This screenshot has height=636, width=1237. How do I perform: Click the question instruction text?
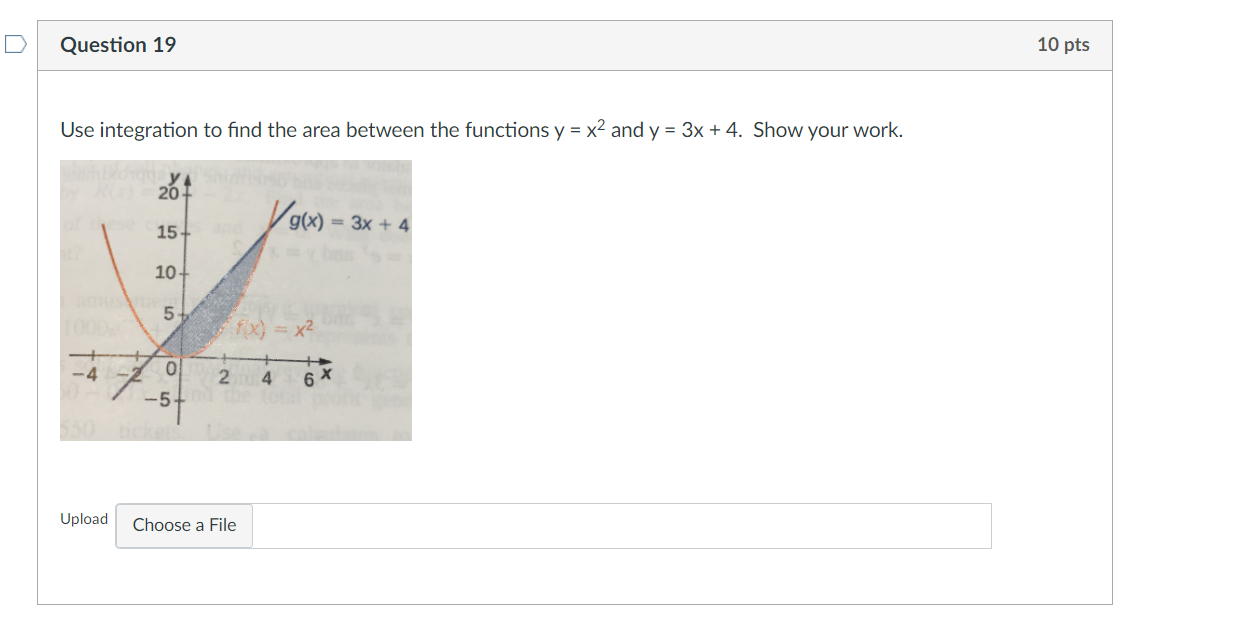(480, 129)
